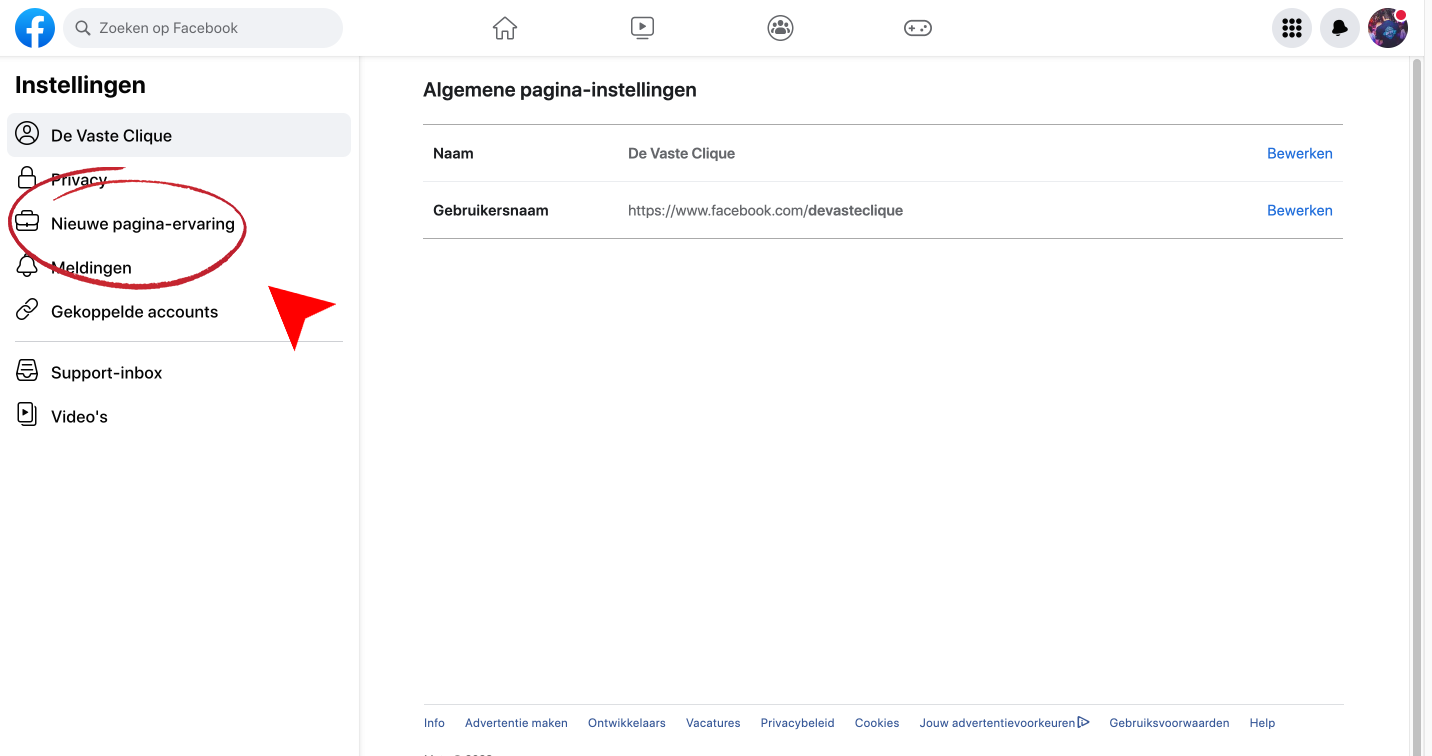Open the Gebruiksvoorwaarden footer link

click(x=1169, y=723)
